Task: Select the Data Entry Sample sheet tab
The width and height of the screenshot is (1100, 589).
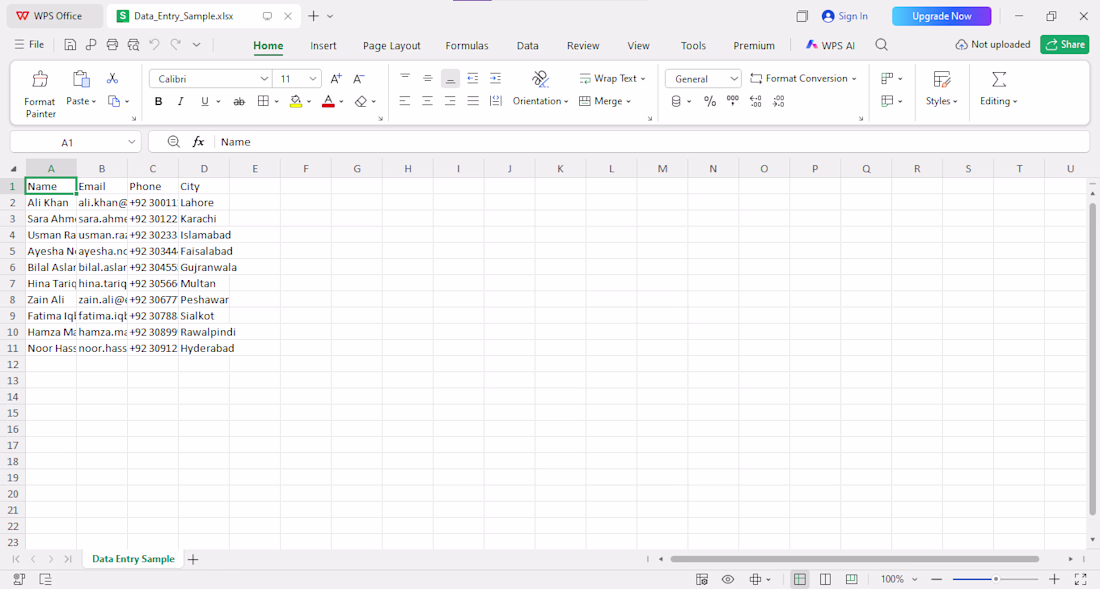Action: pos(133,559)
